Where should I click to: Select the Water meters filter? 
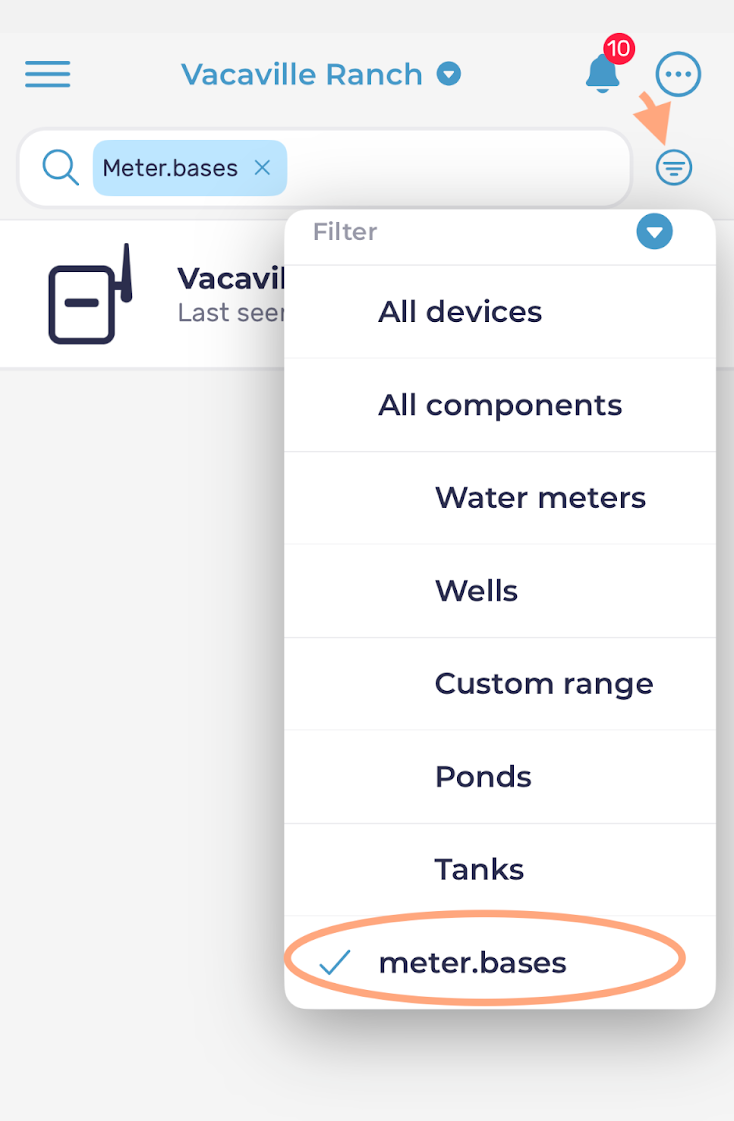tap(500, 498)
